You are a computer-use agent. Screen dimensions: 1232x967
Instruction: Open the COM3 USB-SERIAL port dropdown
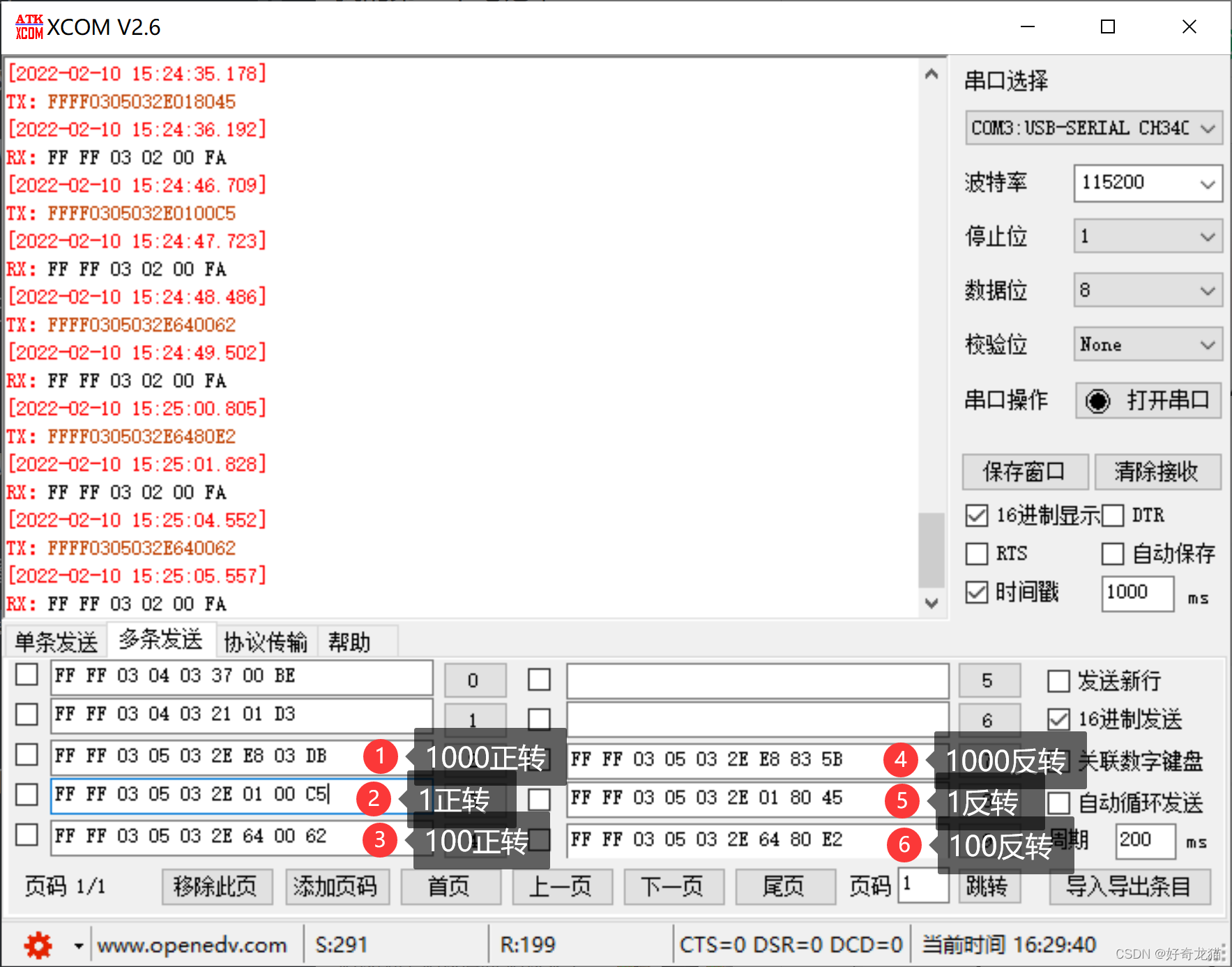(1093, 128)
